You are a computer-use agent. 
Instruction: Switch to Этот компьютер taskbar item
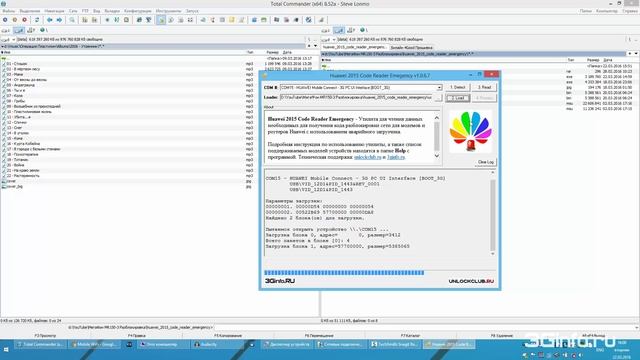[x=163, y=344]
